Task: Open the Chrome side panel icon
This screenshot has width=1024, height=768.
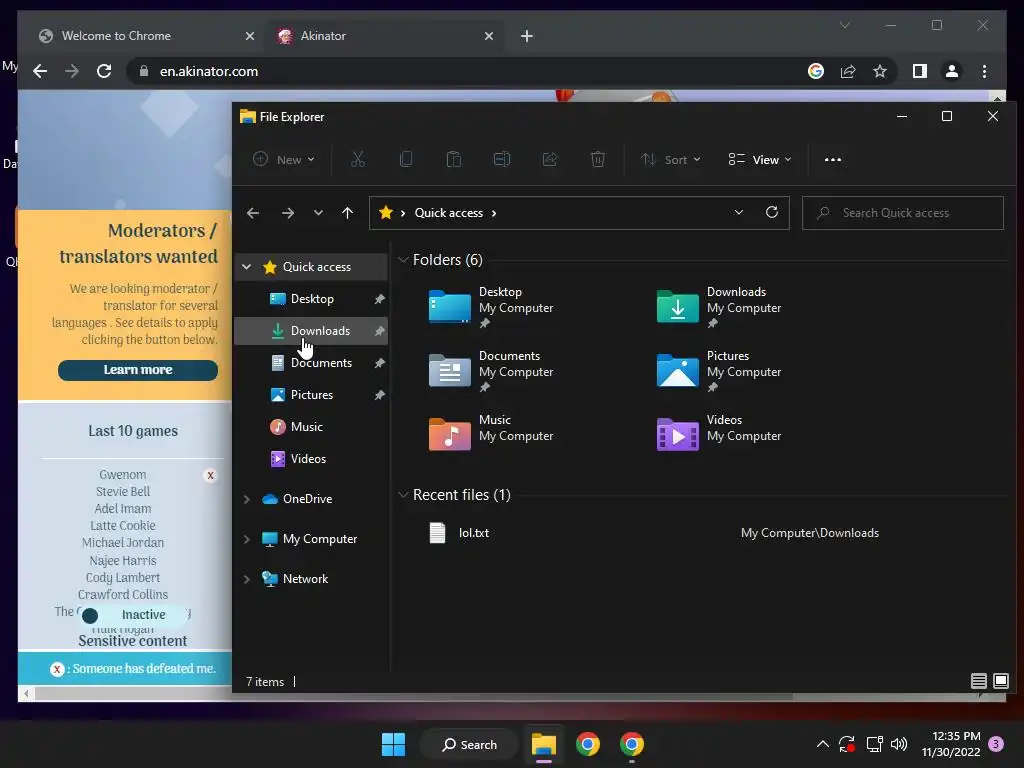Action: (x=920, y=71)
